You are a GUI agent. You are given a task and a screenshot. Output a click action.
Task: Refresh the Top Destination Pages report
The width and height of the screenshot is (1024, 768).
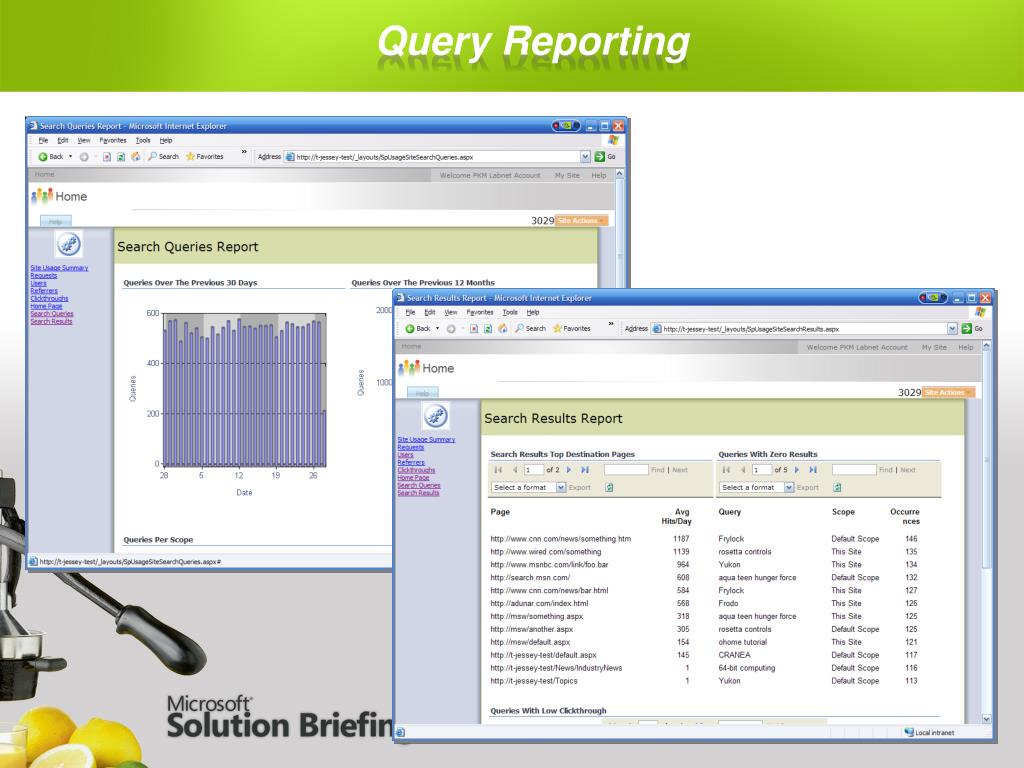[610, 487]
